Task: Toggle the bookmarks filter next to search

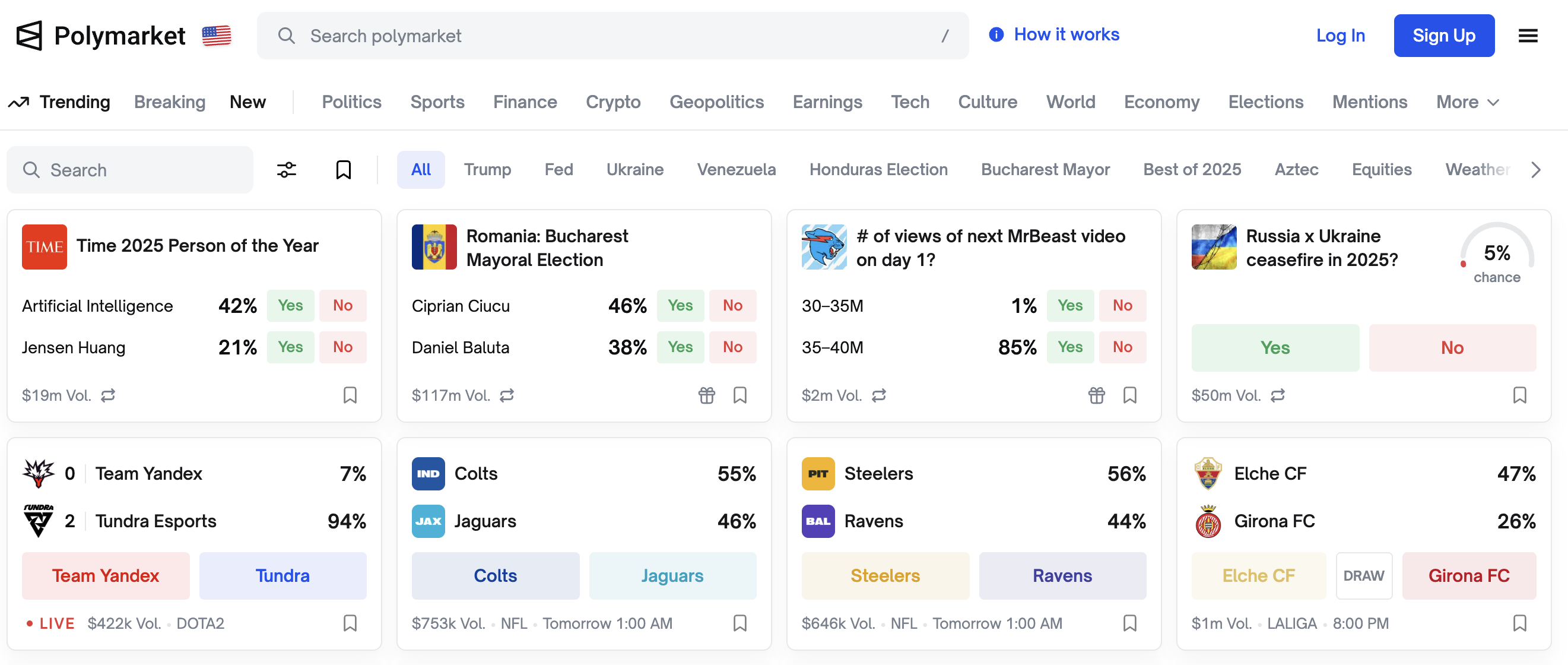Action: tap(343, 170)
